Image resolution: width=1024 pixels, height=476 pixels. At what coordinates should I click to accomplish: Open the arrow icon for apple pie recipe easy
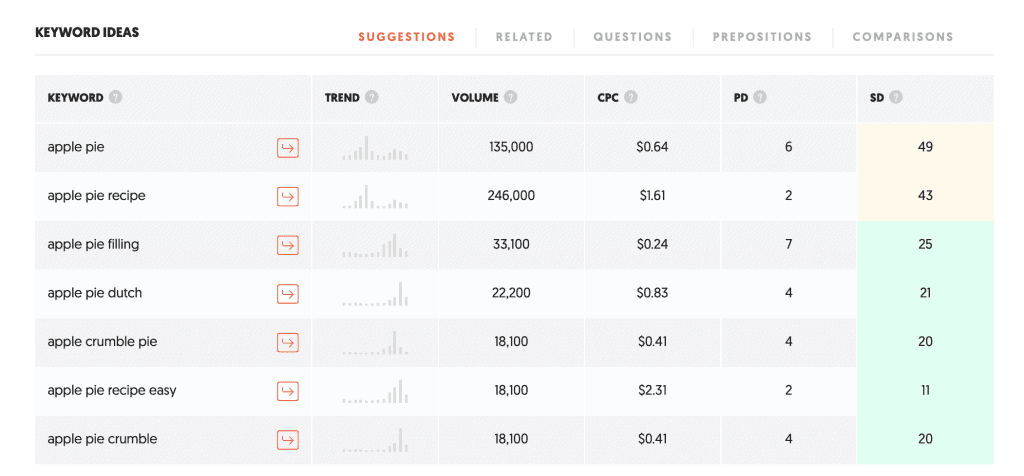tap(287, 390)
